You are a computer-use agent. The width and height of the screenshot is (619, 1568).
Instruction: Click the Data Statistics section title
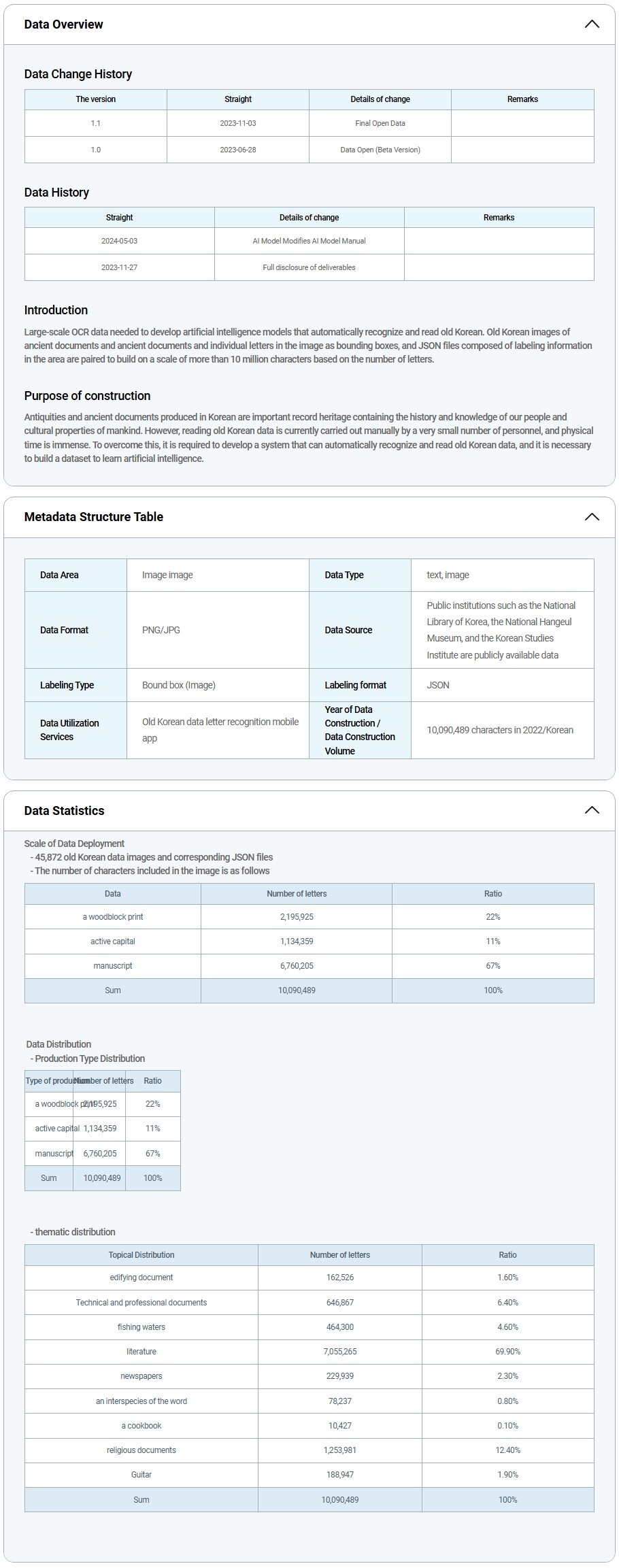(x=65, y=811)
